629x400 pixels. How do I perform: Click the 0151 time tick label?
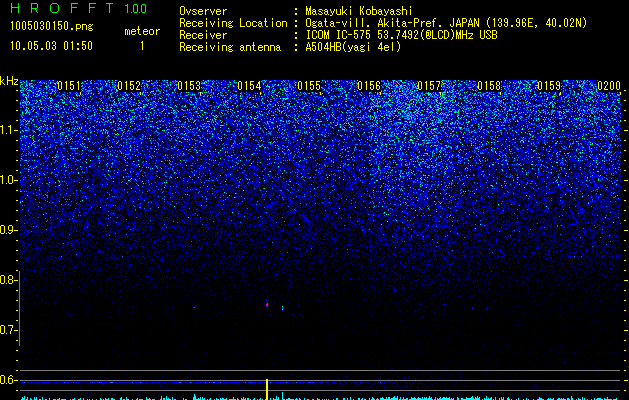[x=69, y=86]
